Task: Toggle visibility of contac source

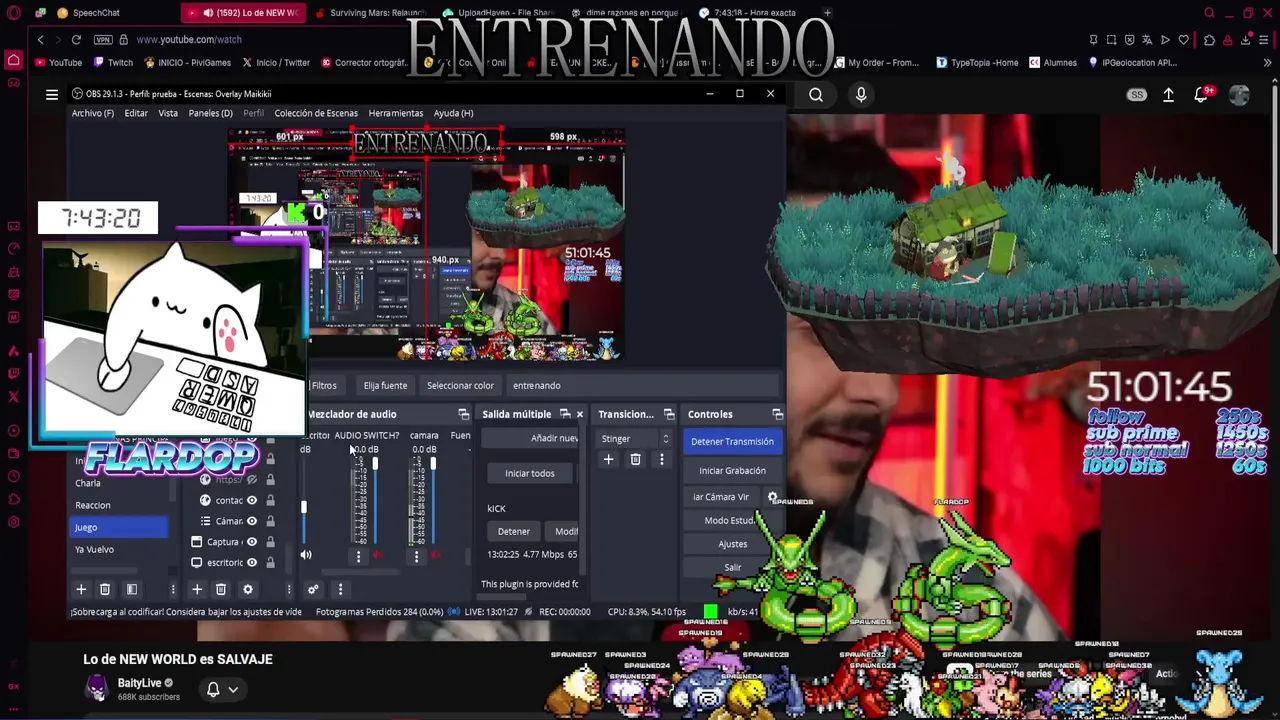Action: tap(252, 500)
